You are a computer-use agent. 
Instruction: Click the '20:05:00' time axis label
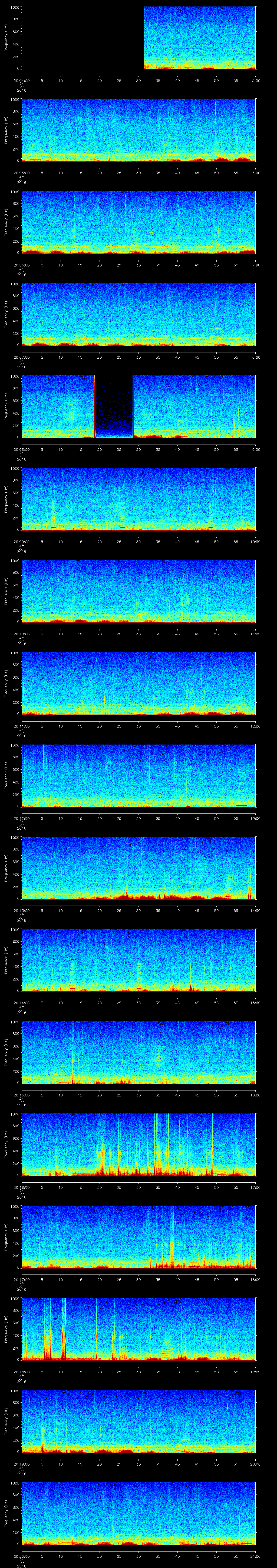[21, 173]
